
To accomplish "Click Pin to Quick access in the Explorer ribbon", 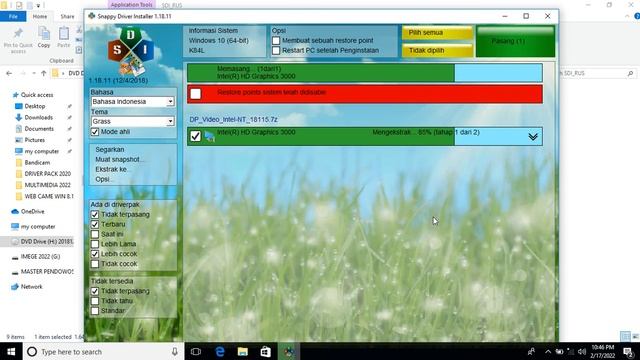I will pyautogui.click(x=18, y=40).
